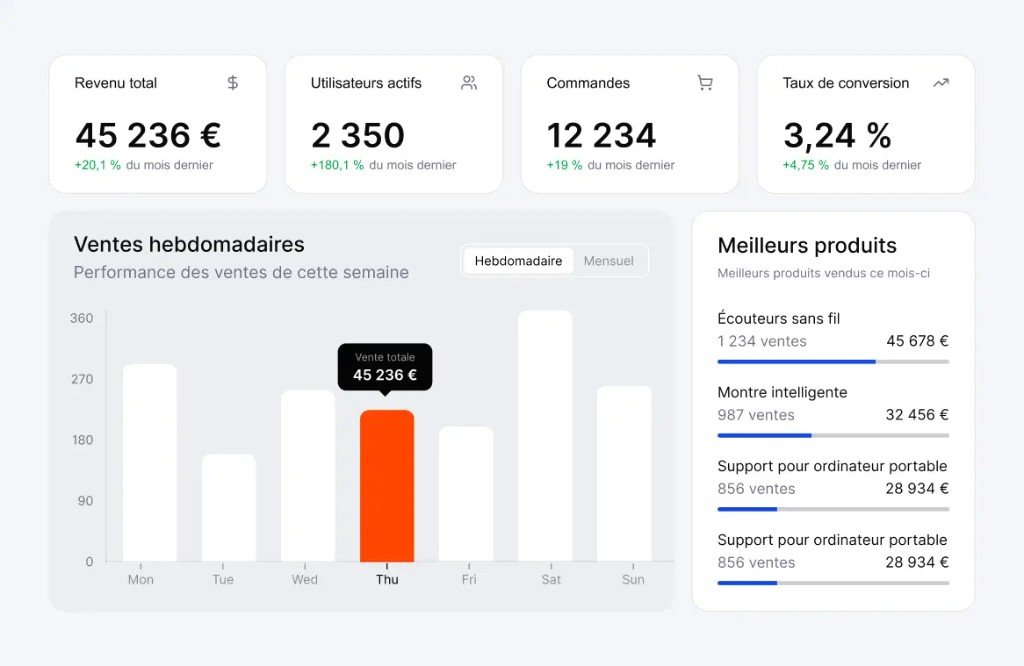Click the 12 234 Commandes value
The width and height of the screenshot is (1024, 666).
click(x=601, y=135)
